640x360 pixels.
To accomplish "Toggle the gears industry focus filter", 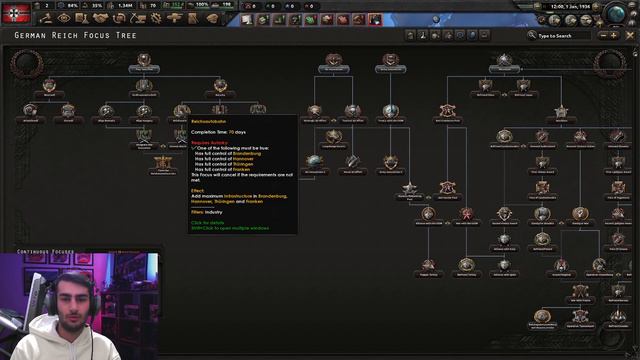I will (435, 36).
